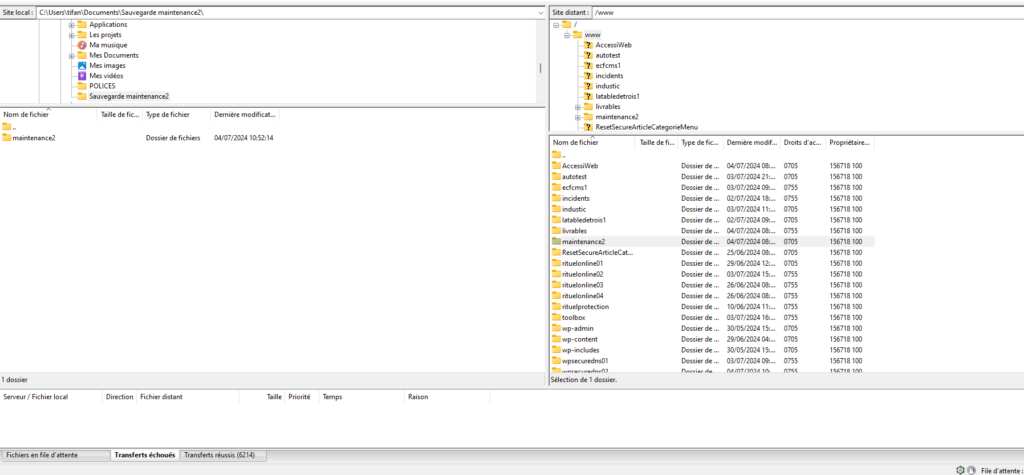Click the green gear icon in status bar
The height and width of the screenshot is (475, 1024).
click(x=960, y=469)
